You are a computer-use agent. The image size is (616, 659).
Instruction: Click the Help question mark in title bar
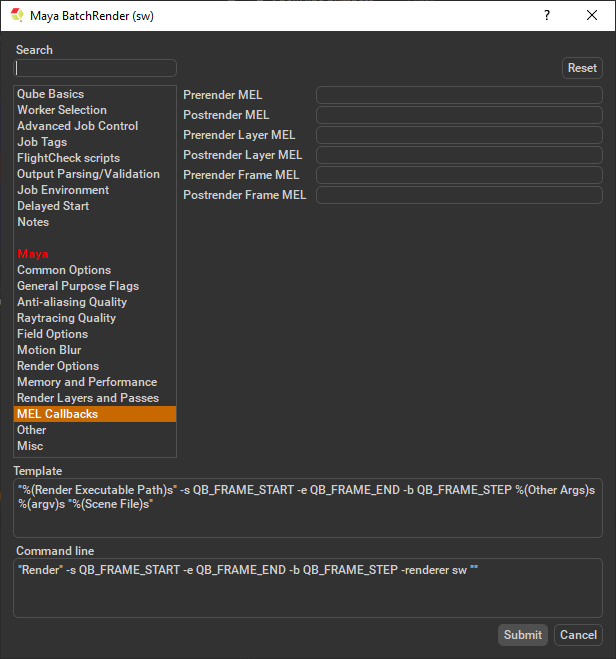pyautogui.click(x=546, y=15)
